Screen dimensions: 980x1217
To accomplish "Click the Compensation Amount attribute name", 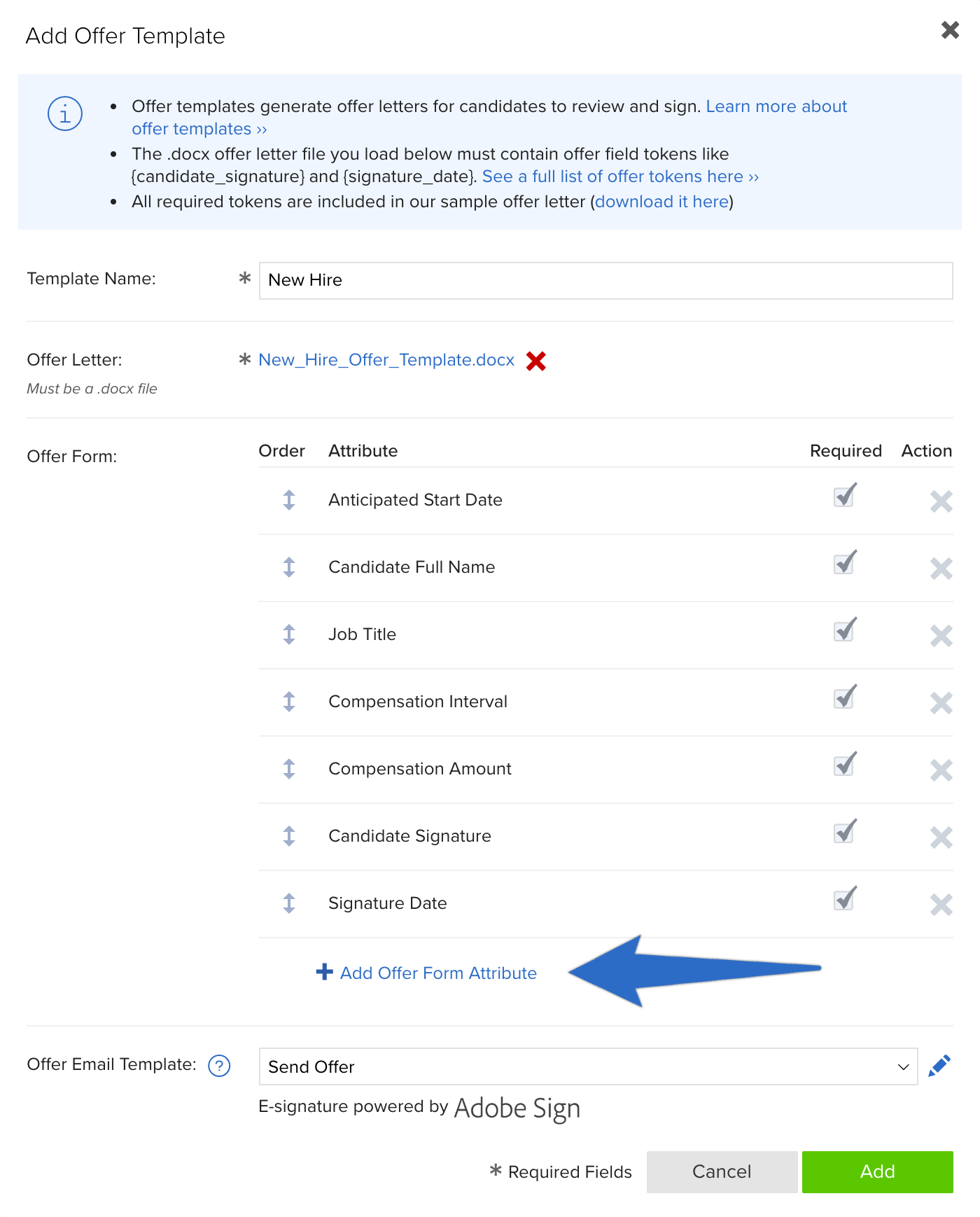I will 420,769.
